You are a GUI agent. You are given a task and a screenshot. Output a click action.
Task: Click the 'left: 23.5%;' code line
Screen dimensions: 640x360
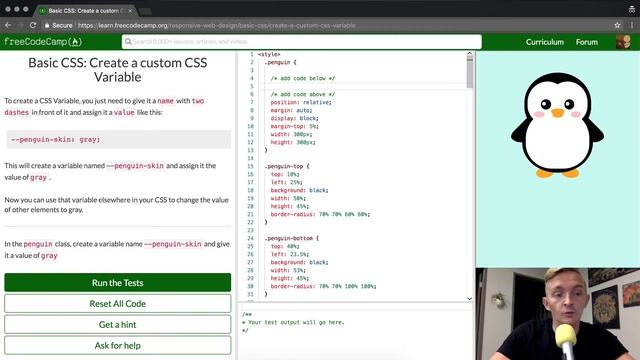[289, 254]
